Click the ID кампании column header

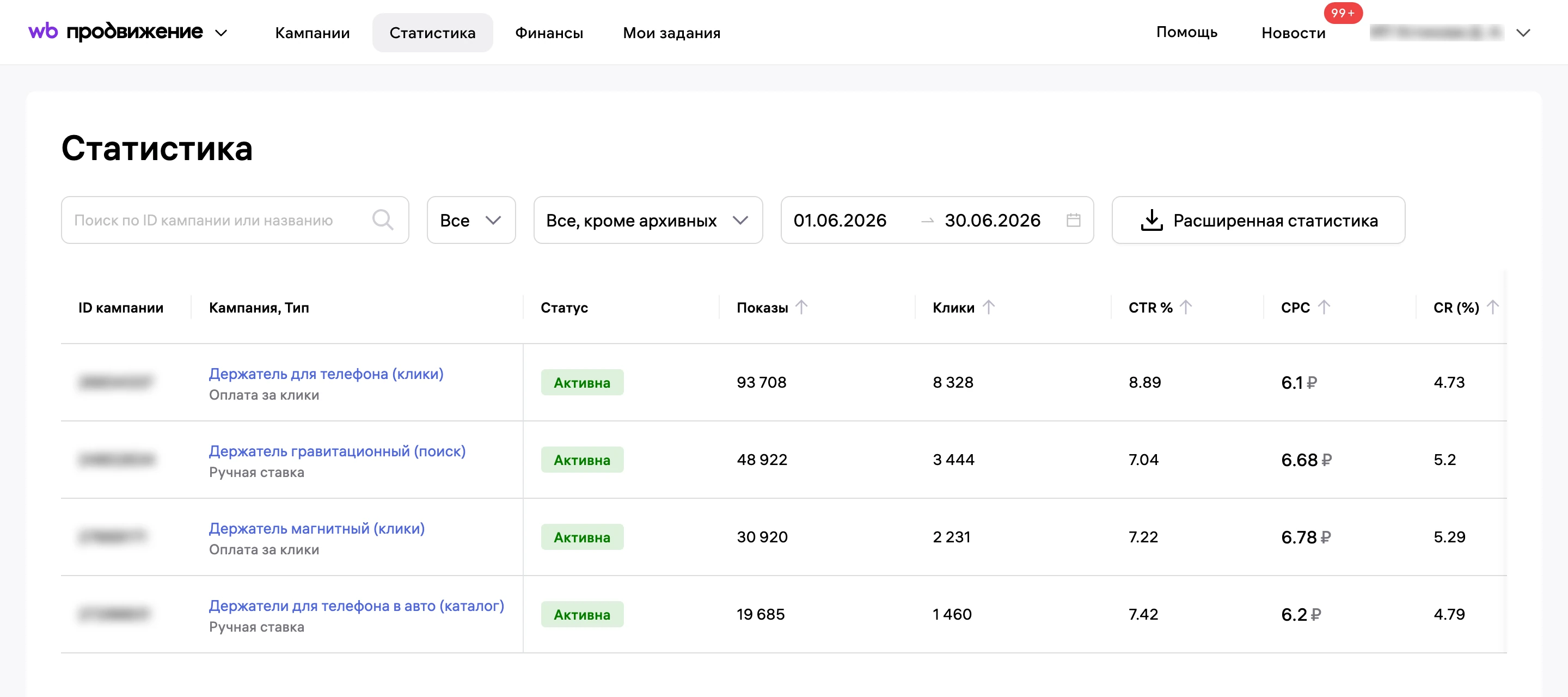[120, 308]
